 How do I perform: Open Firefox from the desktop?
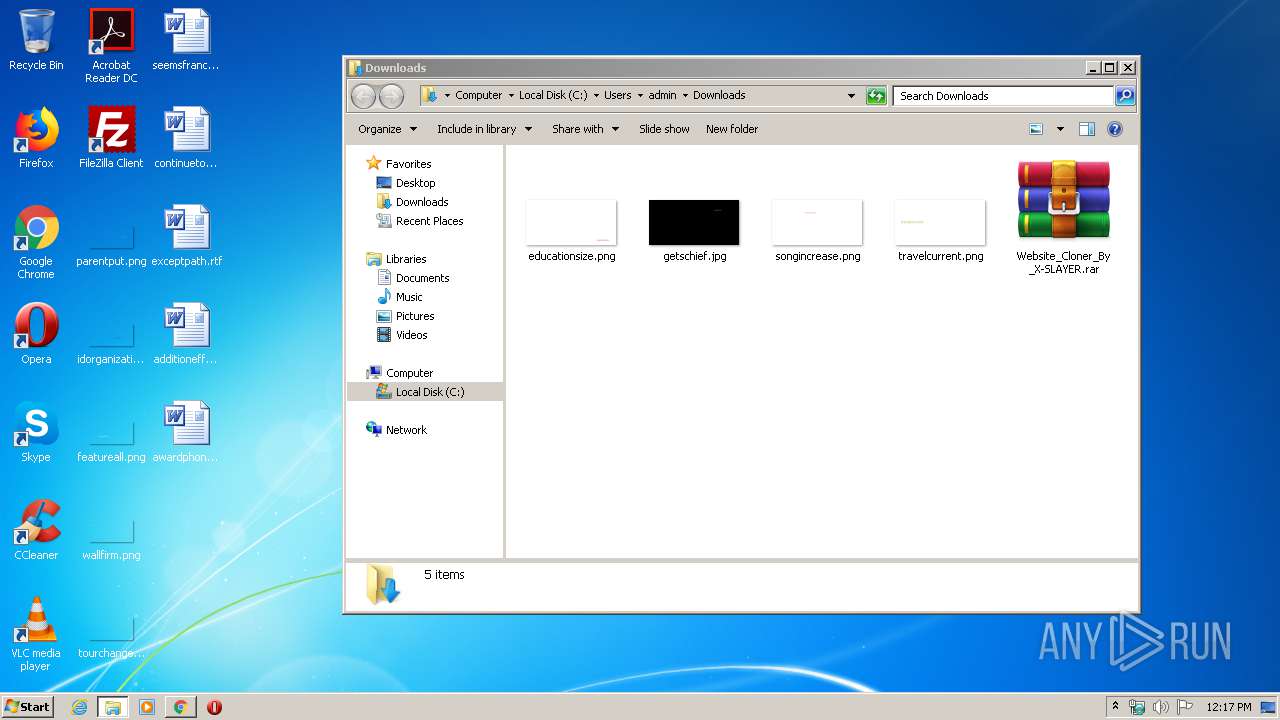36,138
